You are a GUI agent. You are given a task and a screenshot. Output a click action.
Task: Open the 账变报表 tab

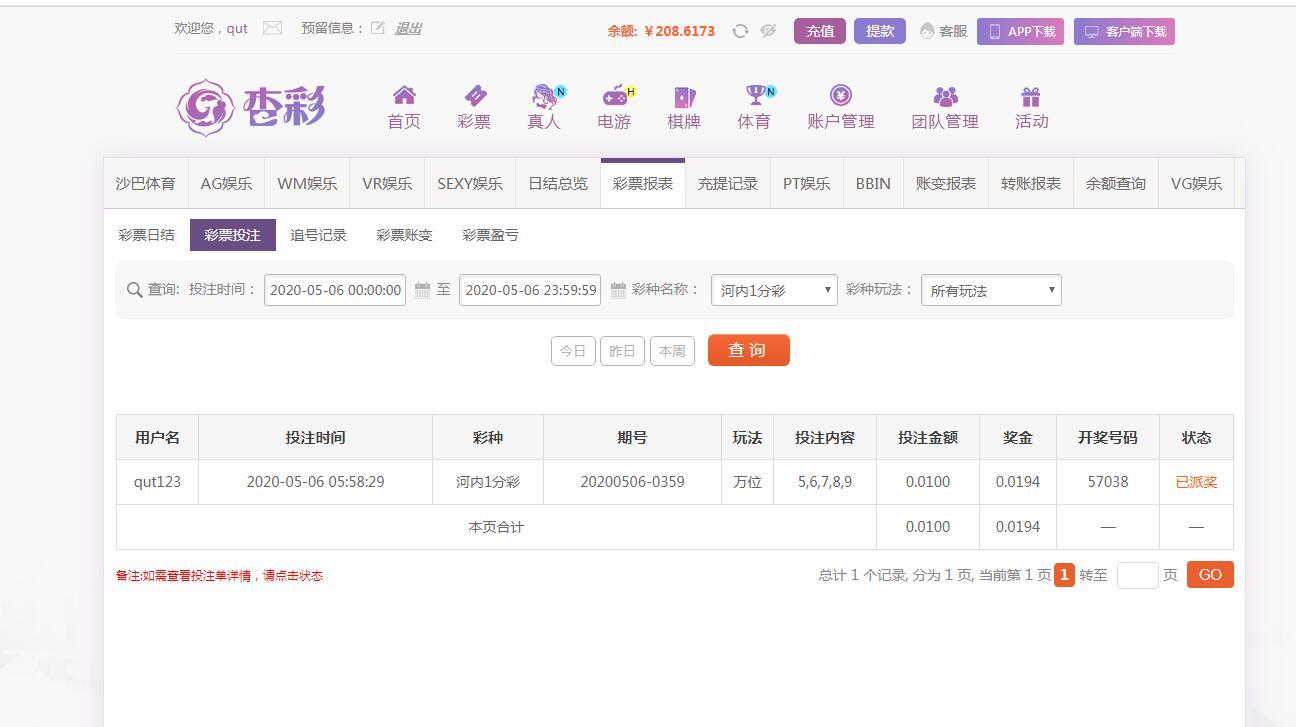[x=946, y=183]
